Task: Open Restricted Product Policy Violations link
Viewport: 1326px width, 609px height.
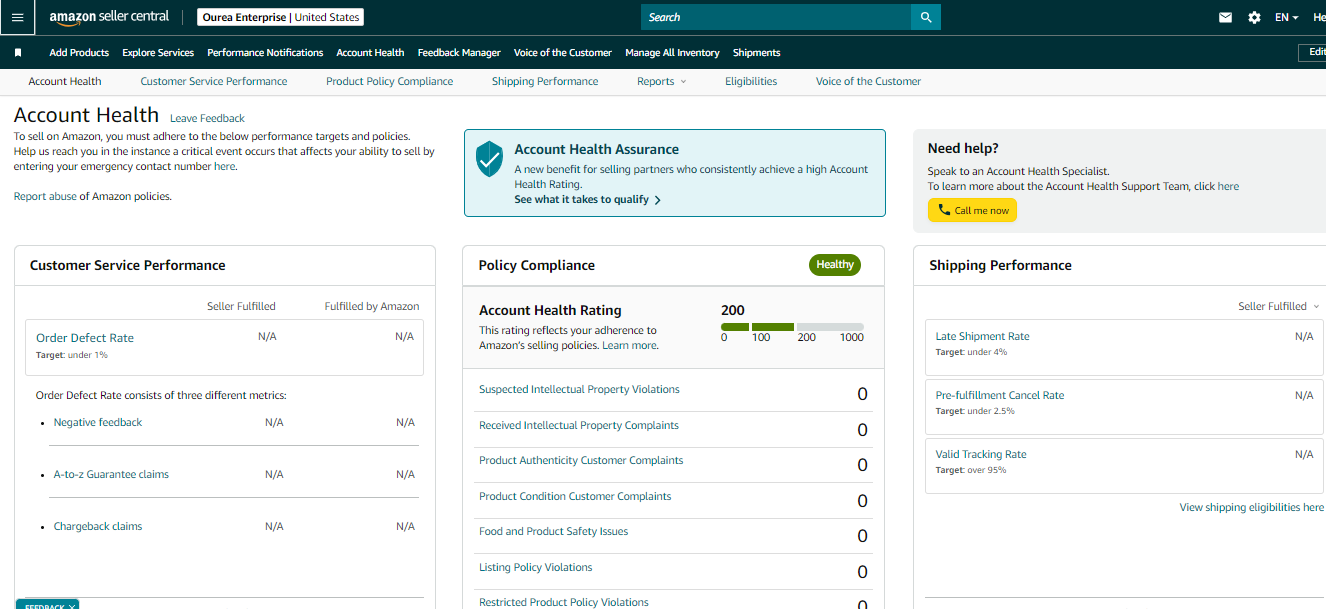Action: click(564, 602)
